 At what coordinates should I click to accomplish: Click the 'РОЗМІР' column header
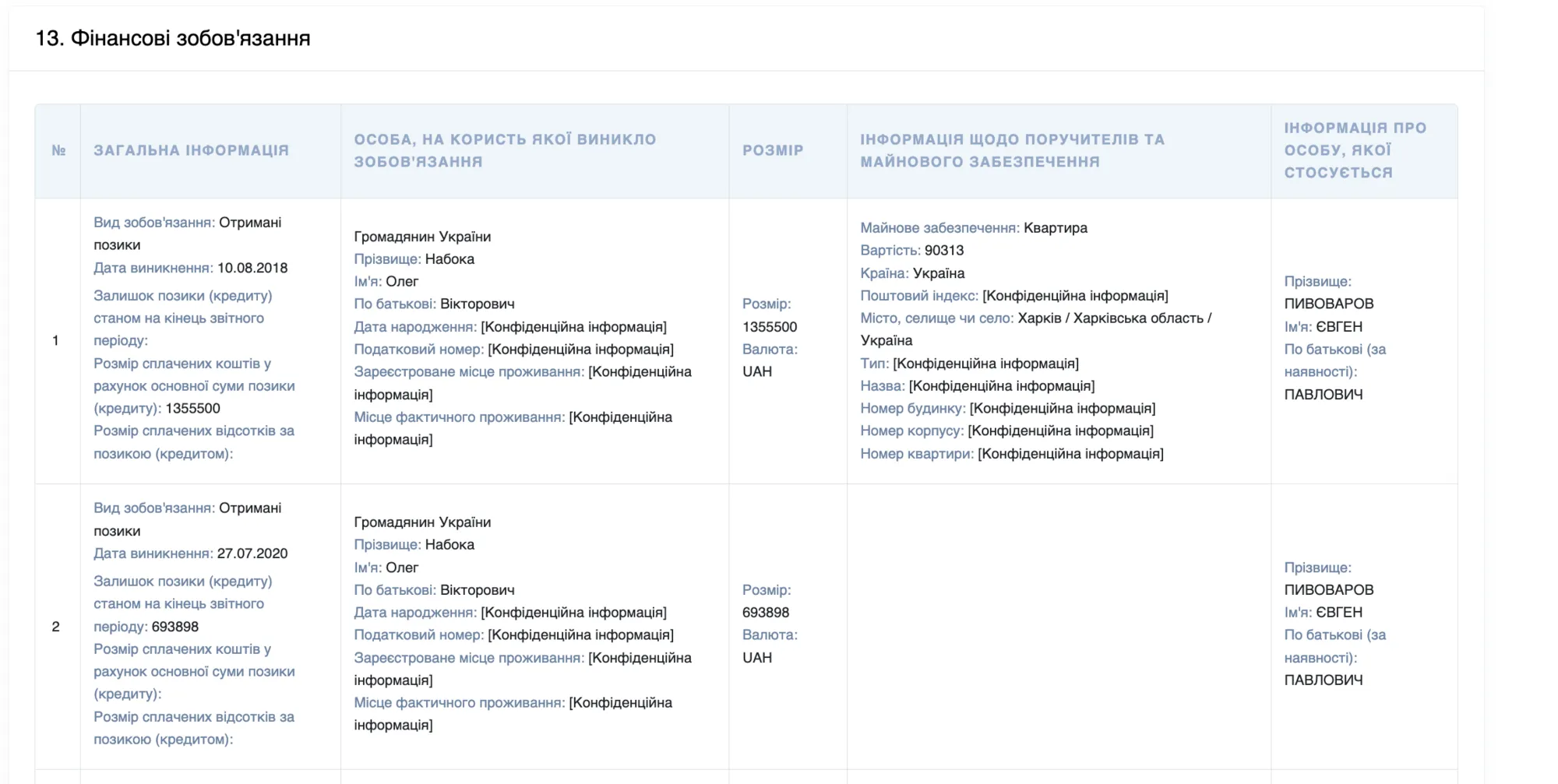[773, 150]
